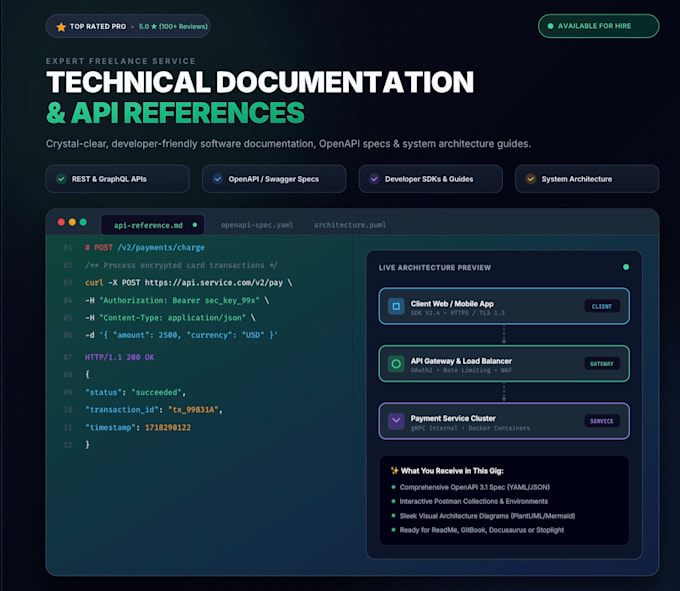Open the Payment Service Cluster card

(x=504, y=421)
